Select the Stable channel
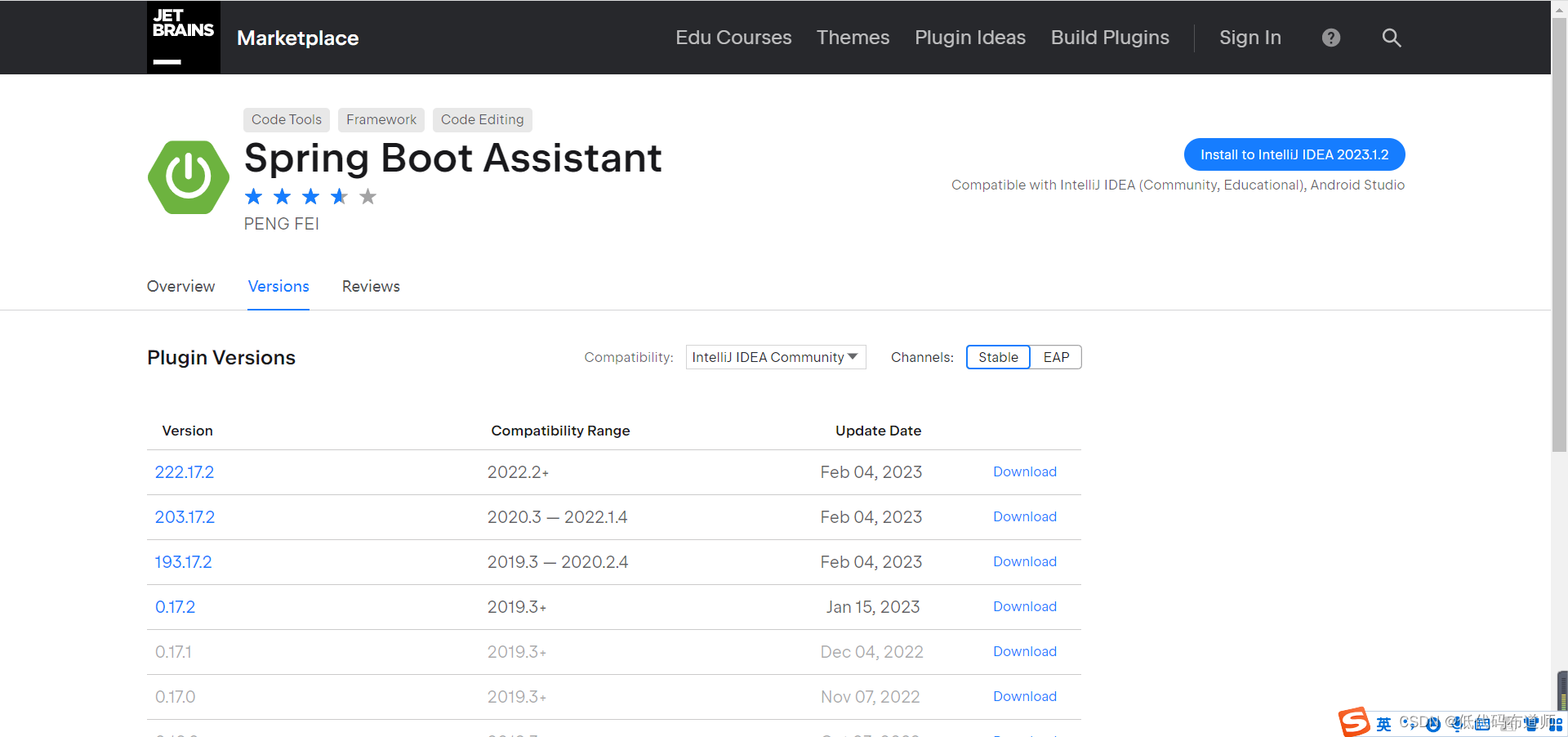 click(998, 357)
